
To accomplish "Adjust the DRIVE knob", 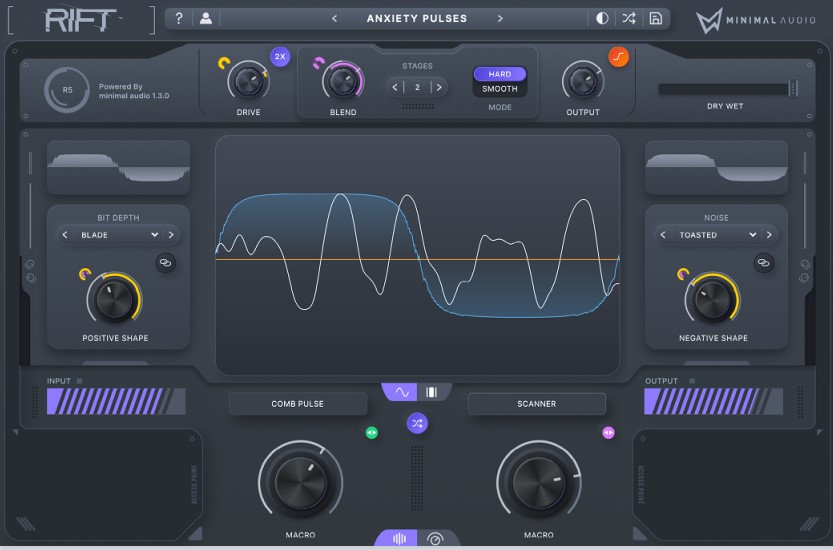I will (248, 81).
